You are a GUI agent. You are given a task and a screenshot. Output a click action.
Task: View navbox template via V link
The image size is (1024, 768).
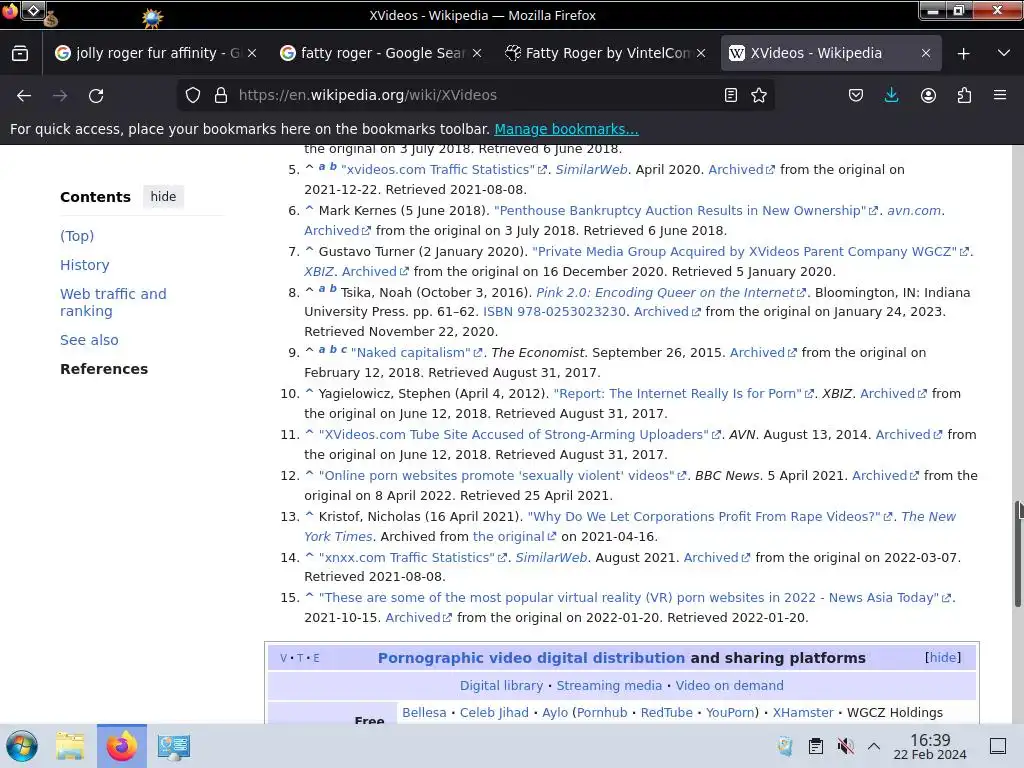(x=283, y=658)
